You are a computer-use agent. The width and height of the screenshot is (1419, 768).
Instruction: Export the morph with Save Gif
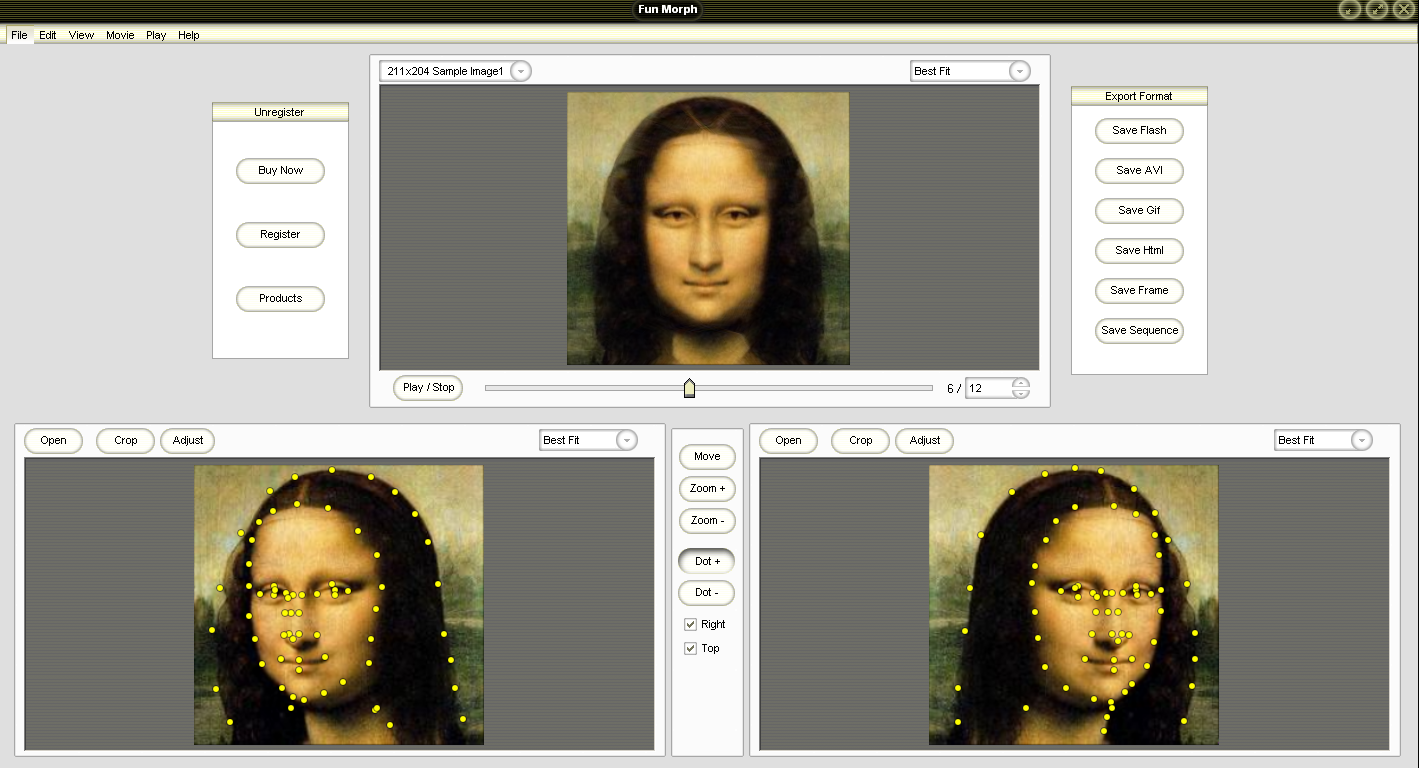(x=1139, y=211)
